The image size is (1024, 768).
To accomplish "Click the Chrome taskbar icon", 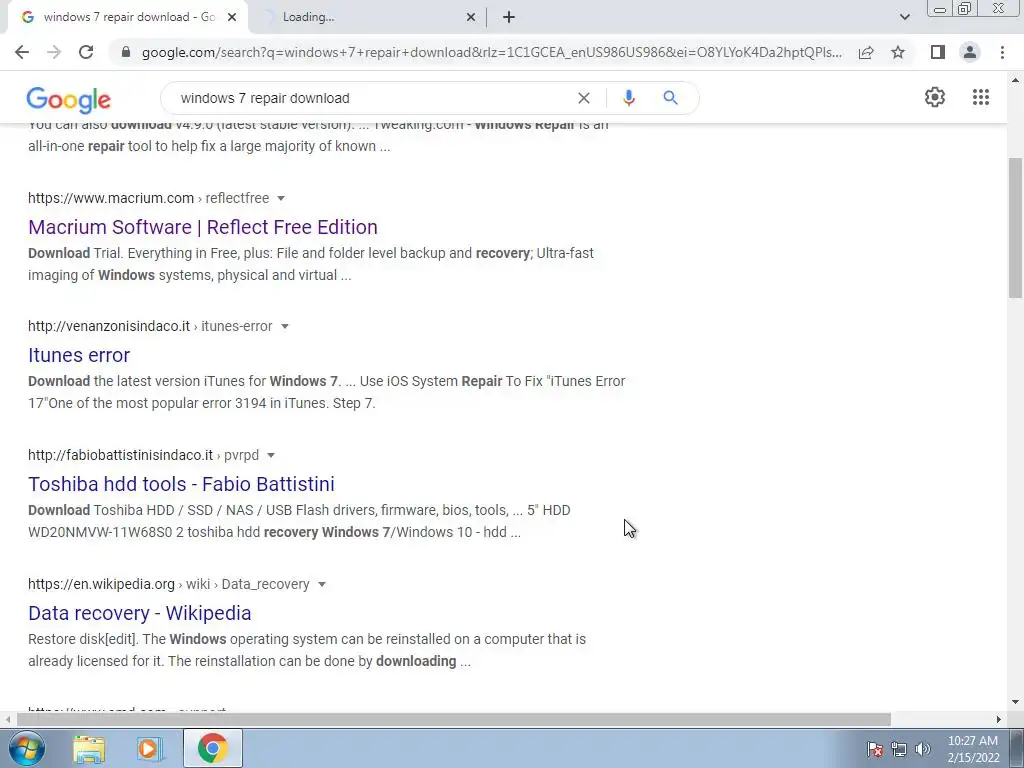I will (x=213, y=748).
